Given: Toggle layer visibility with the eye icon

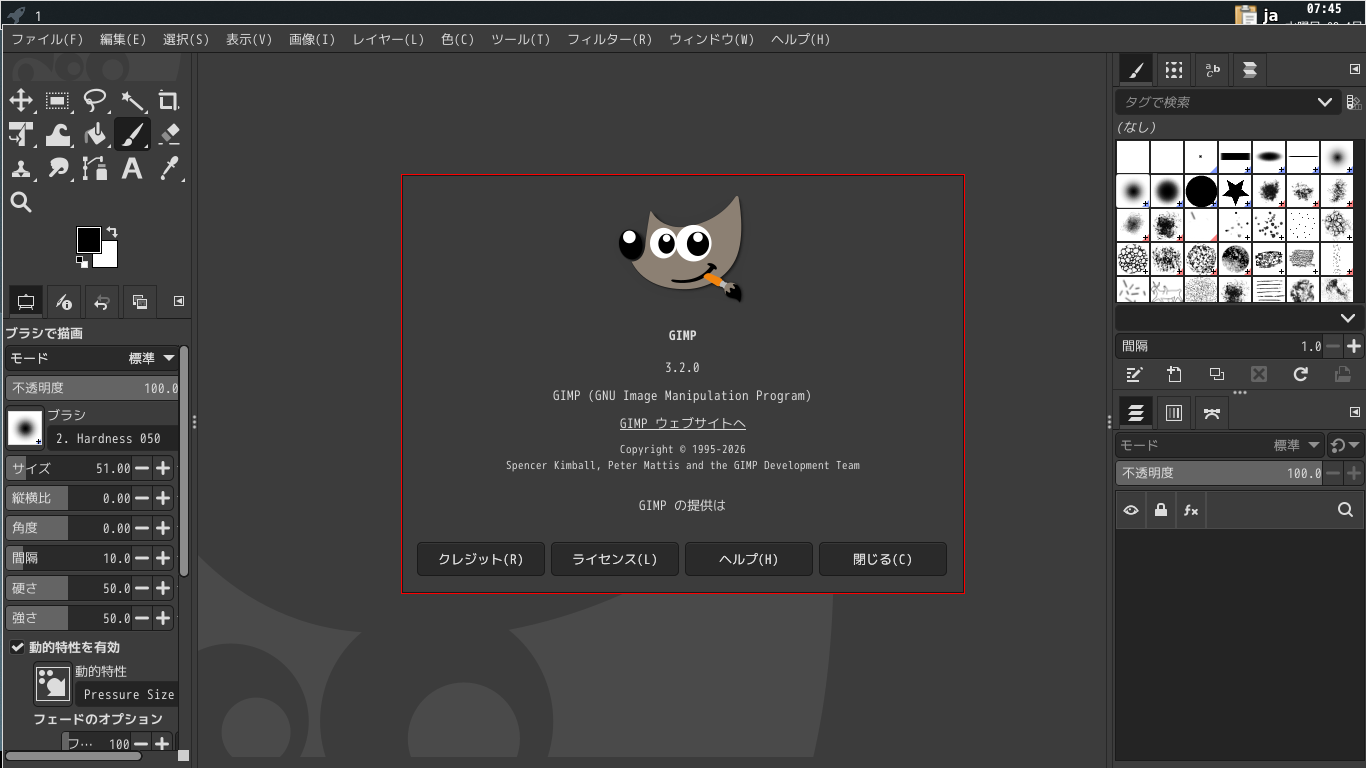Looking at the screenshot, I should click(1130, 510).
